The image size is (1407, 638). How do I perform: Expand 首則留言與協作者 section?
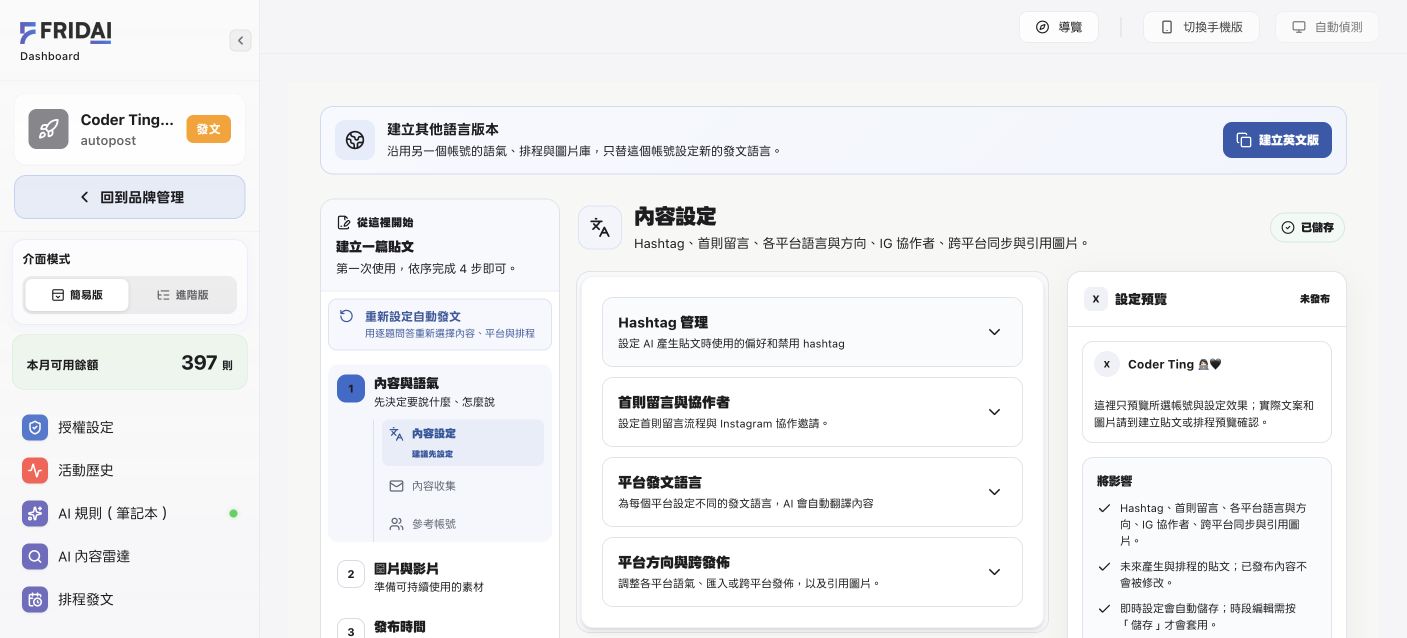[812, 412]
